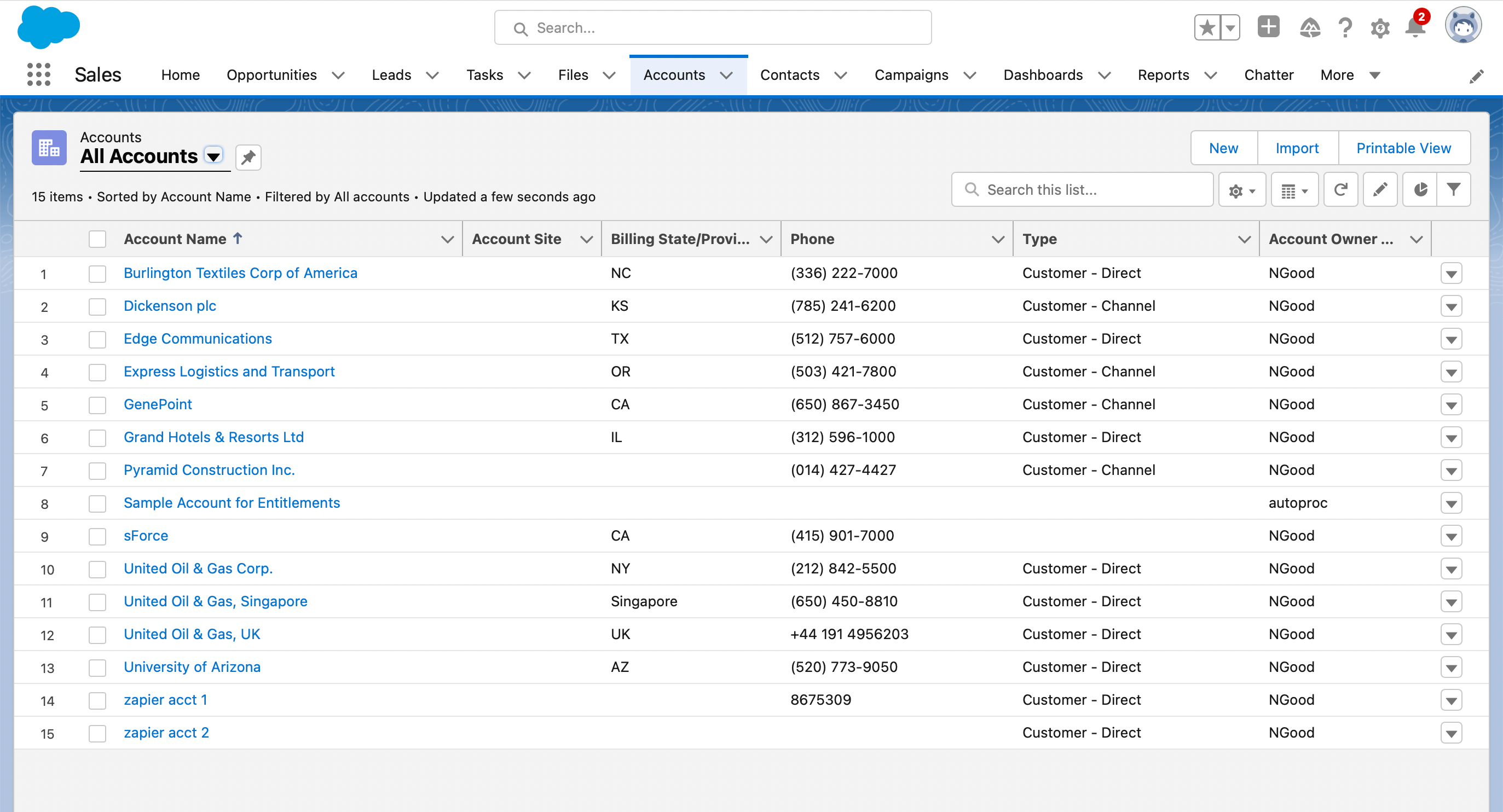The height and width of the screenshot is (812, 1503).
Task: Open row actions for Dickenson plc
Action: coord(1451,306)
